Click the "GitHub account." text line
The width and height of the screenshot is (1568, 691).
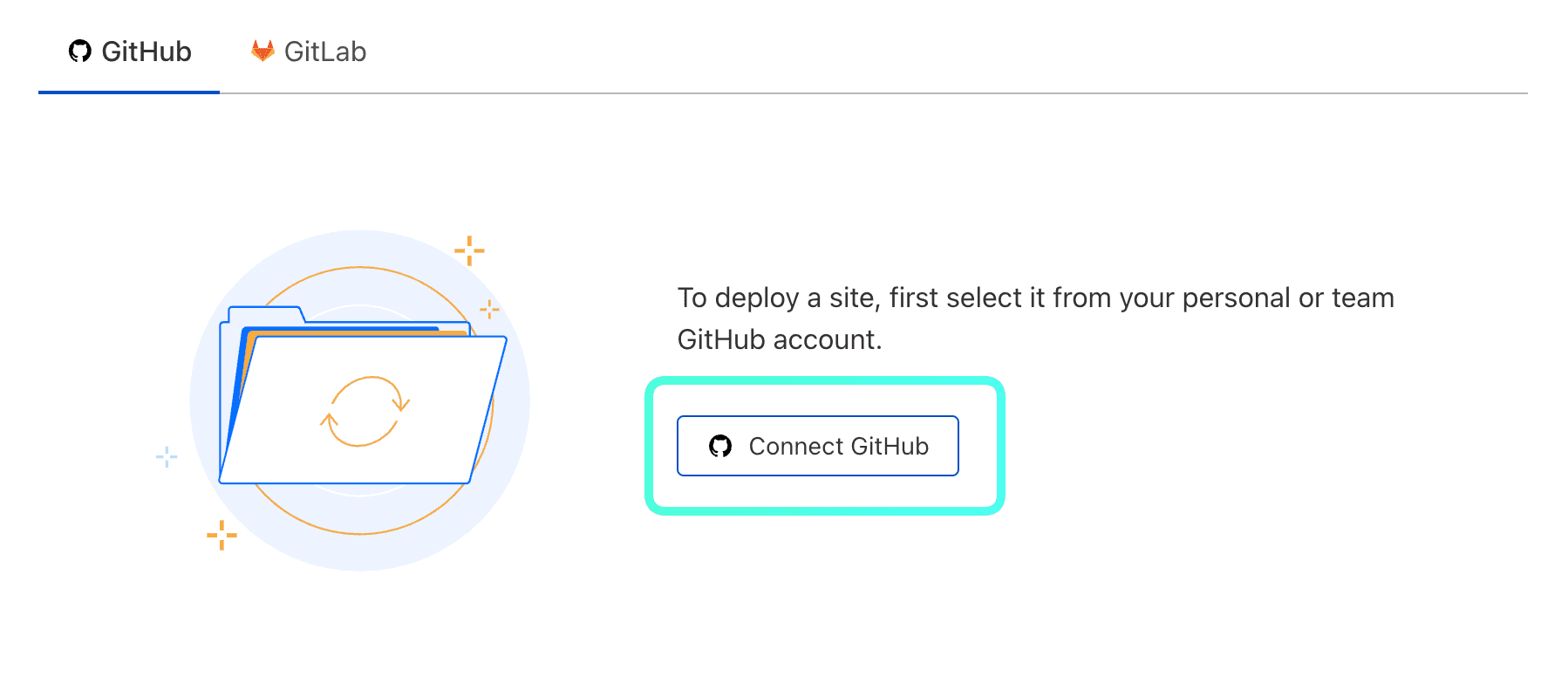pos(780,339)
